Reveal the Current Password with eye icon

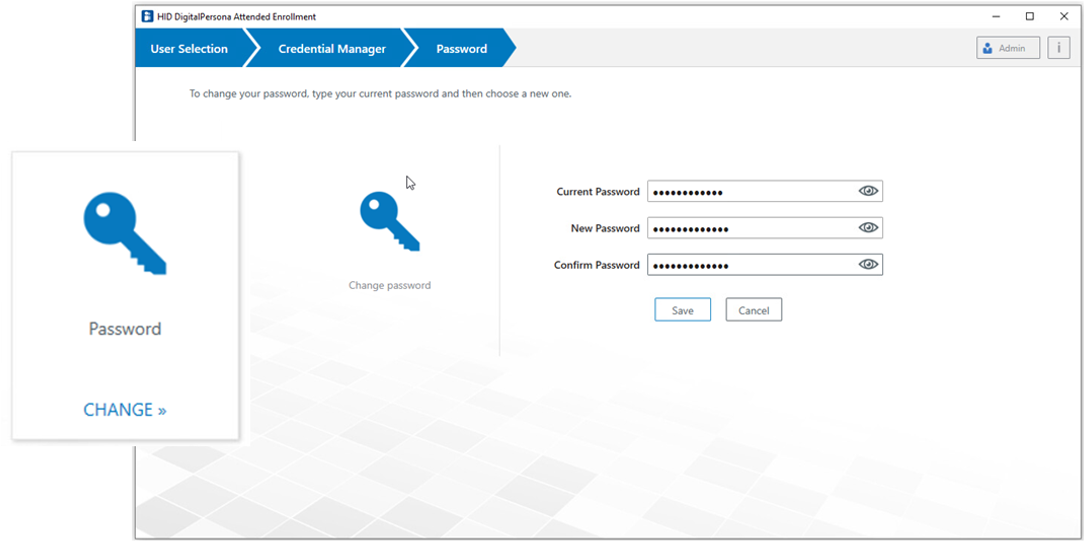[x=868, y=191]
